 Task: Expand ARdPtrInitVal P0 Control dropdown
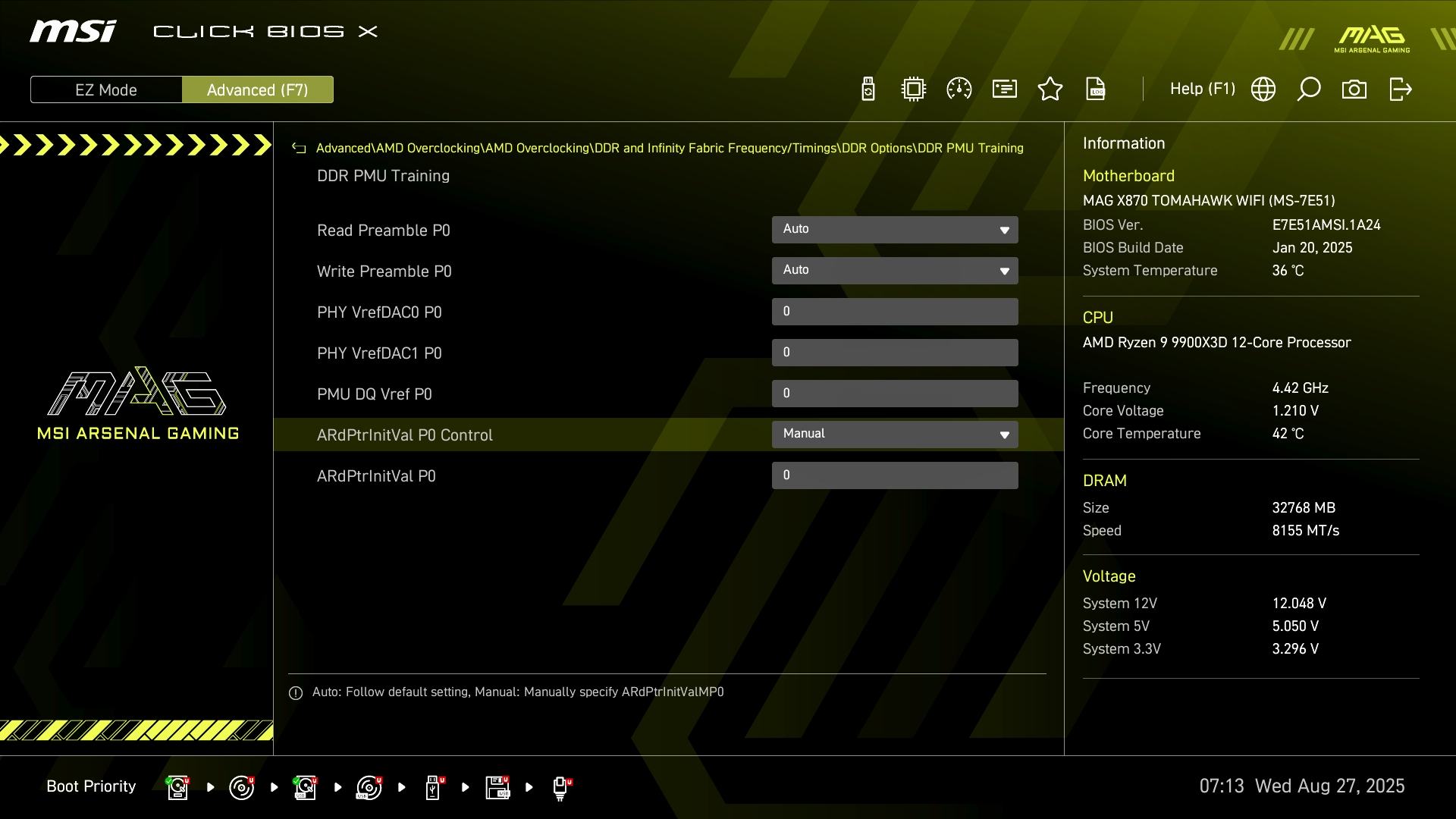click(x=895, y=435)
